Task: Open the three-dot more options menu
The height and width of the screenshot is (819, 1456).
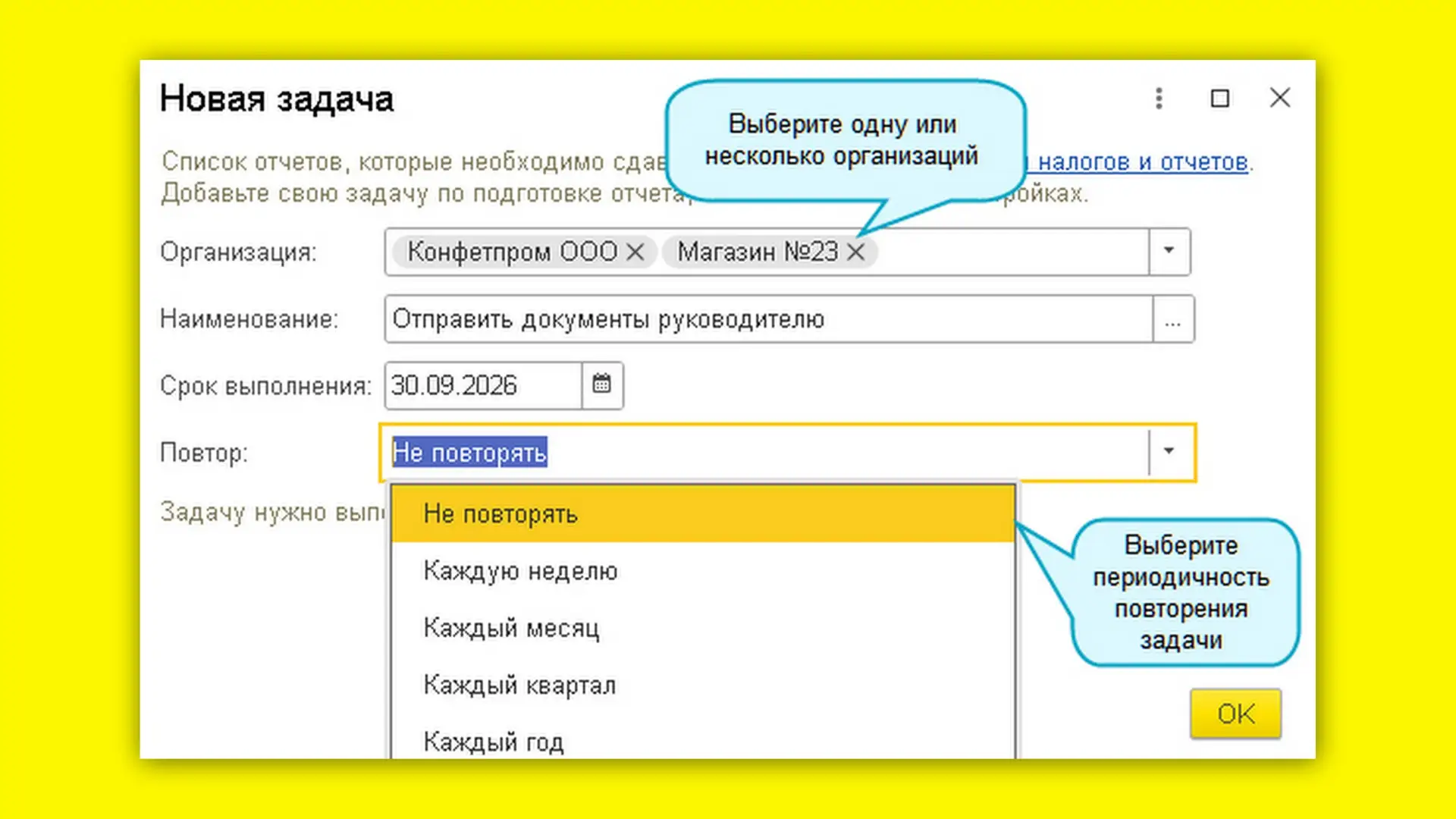Action: coord(1159,98)
